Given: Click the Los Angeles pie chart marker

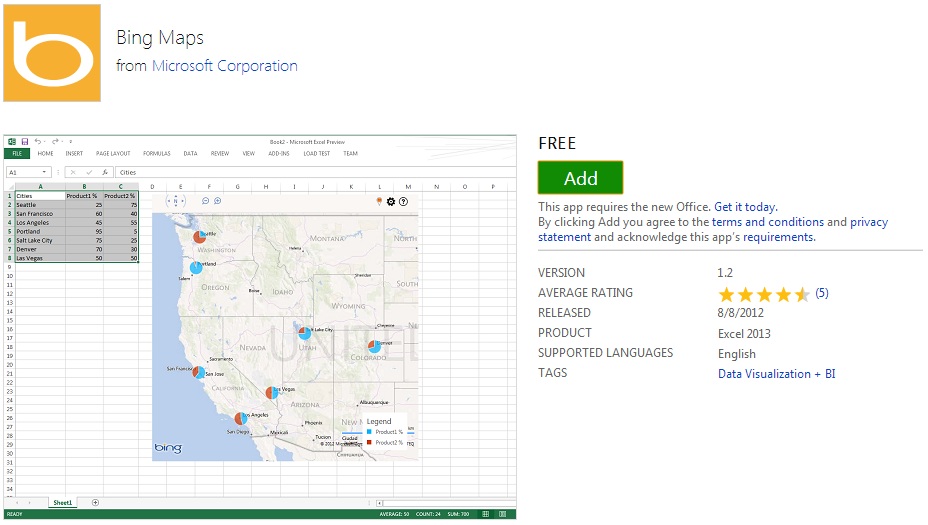Looking at the screenshot, I should click(x=240, y=418).
